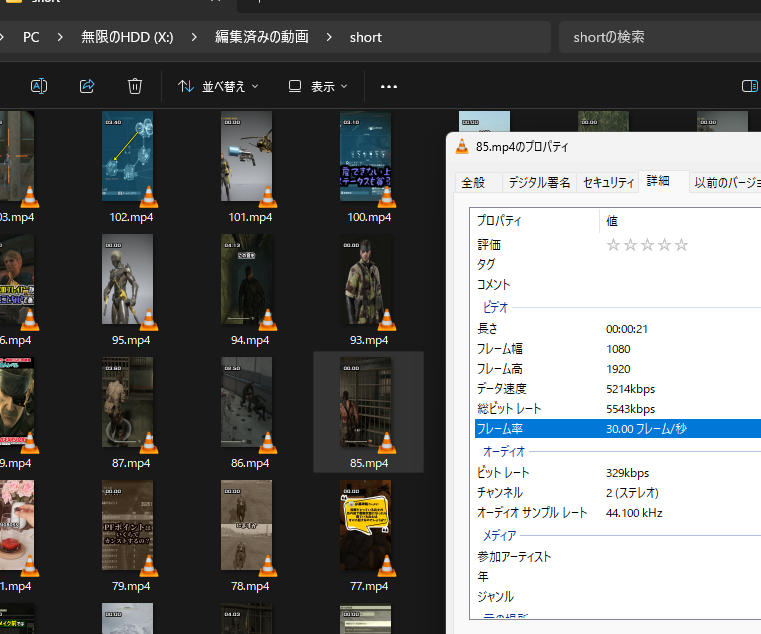
Task: Open the 並べ替え sort dropdown
Action: click(218, 86)
